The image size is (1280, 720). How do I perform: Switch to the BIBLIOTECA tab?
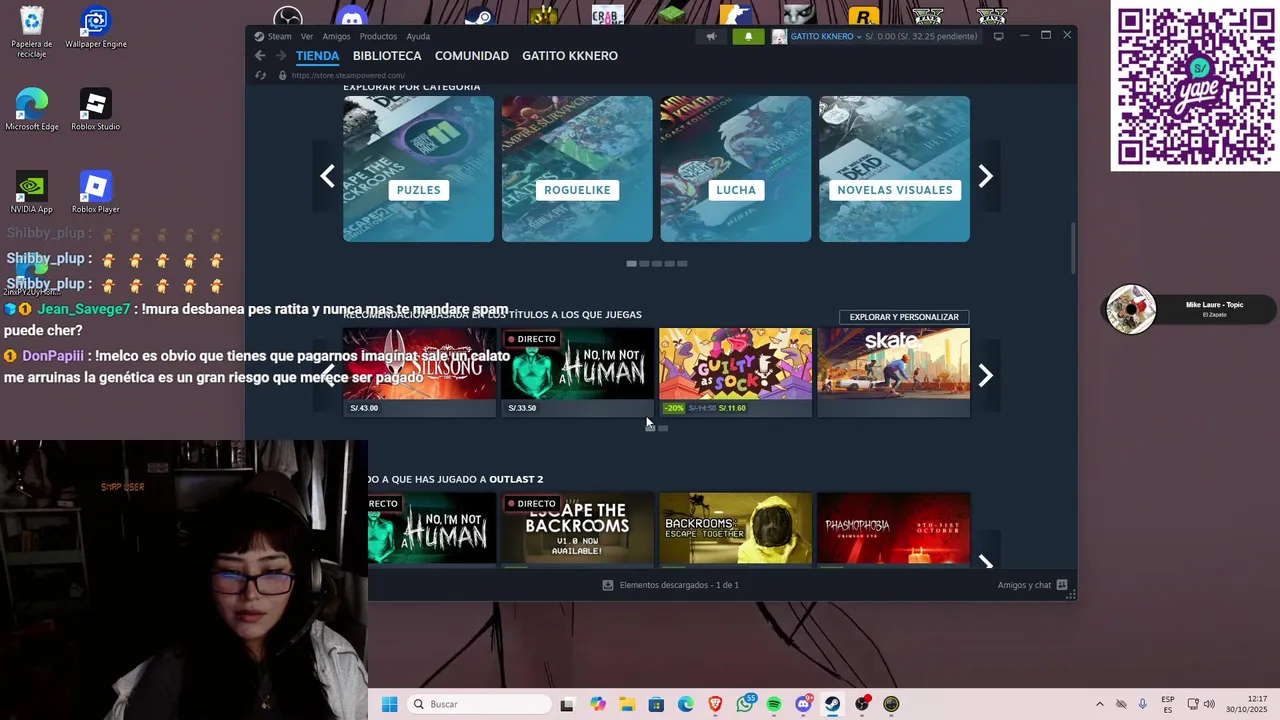pyautogui.click(x=387, y=56)
